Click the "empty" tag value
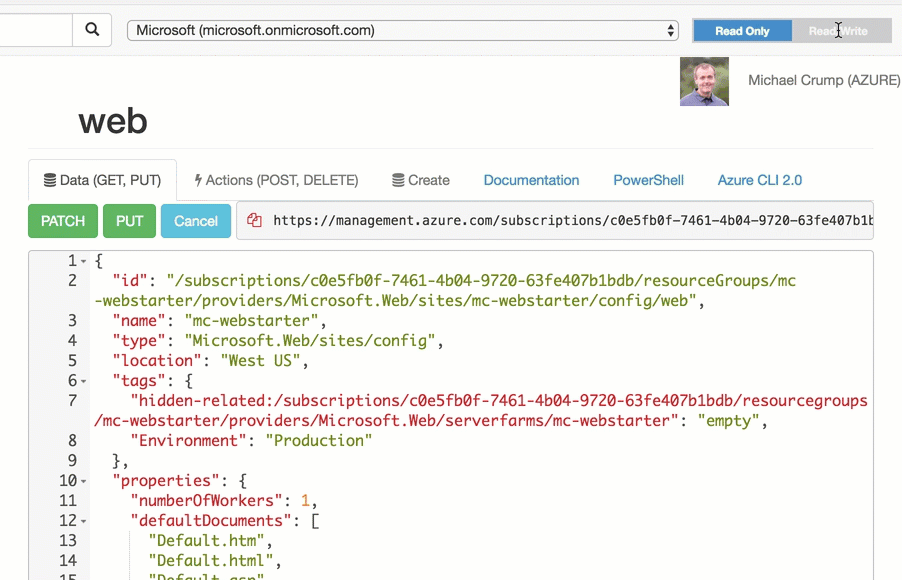This screenshot has width=902, height=580. [x=728, y=421]
